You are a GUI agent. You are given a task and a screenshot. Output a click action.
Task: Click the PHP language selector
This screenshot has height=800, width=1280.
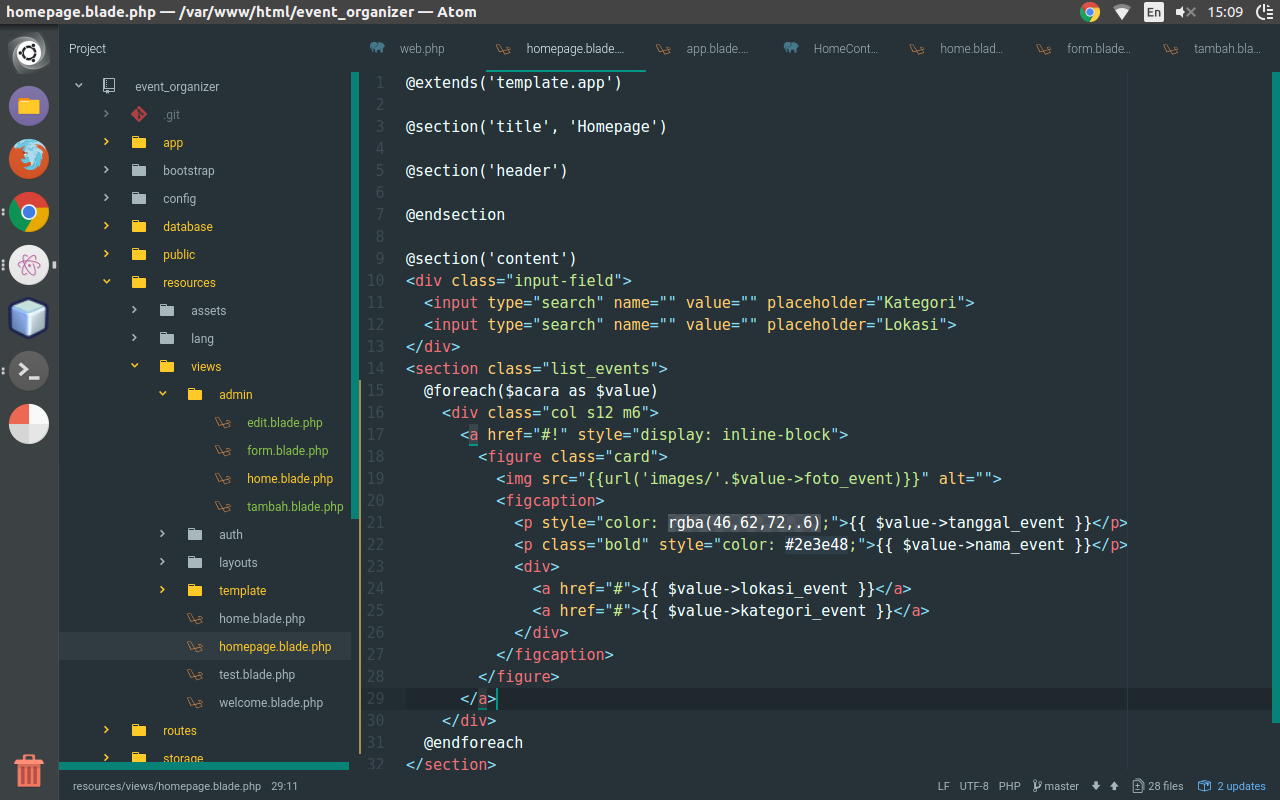pos(1010,786)
